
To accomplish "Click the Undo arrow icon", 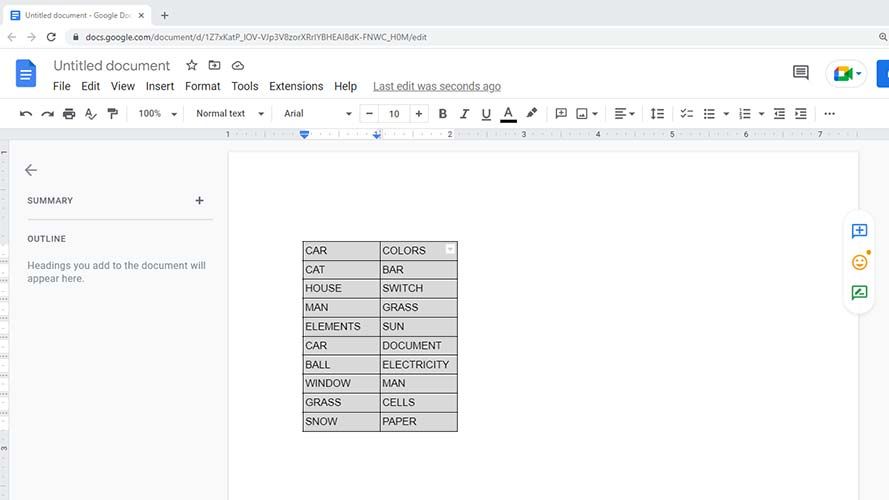I will [26, 114].
